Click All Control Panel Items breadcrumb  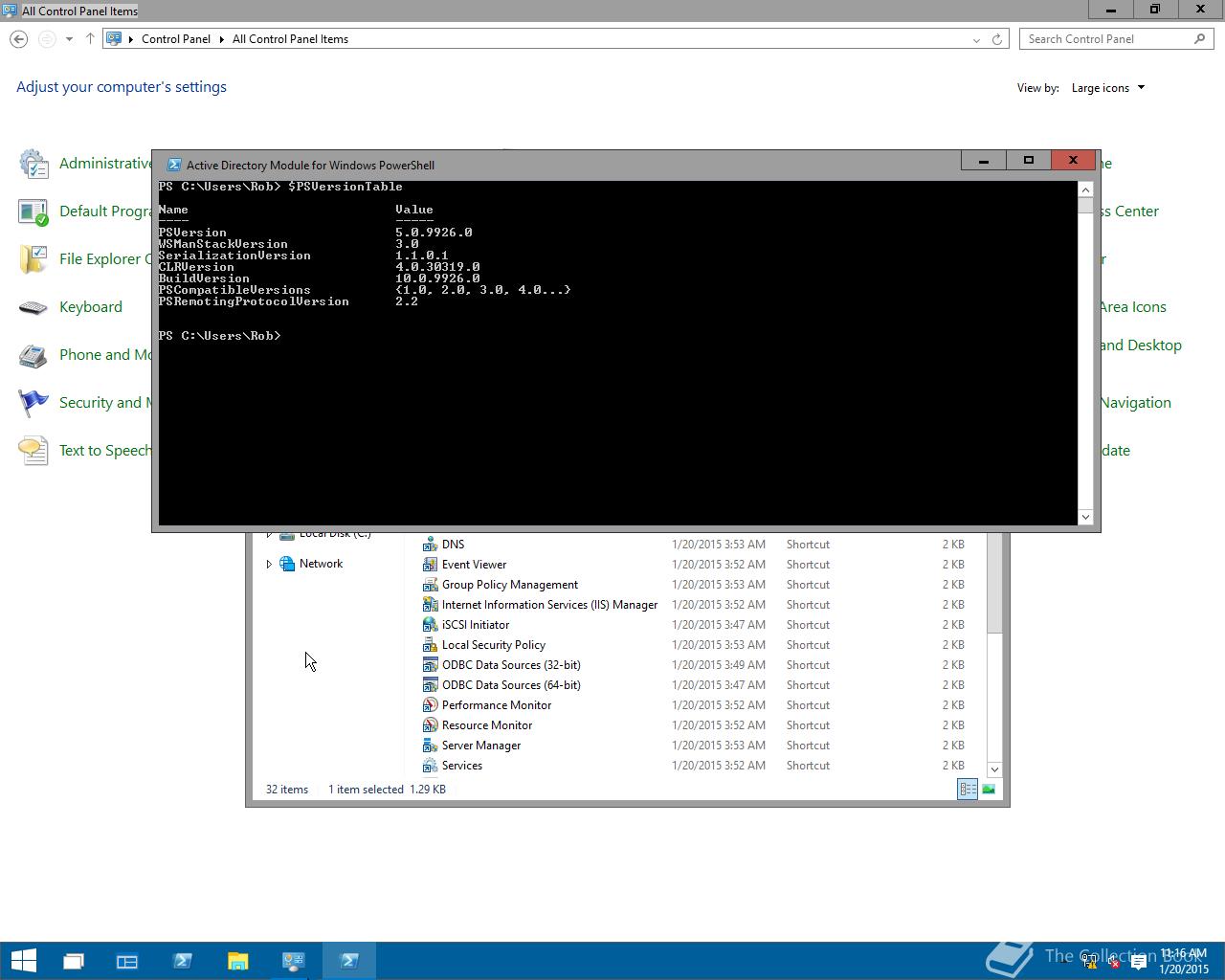[290, 39]
